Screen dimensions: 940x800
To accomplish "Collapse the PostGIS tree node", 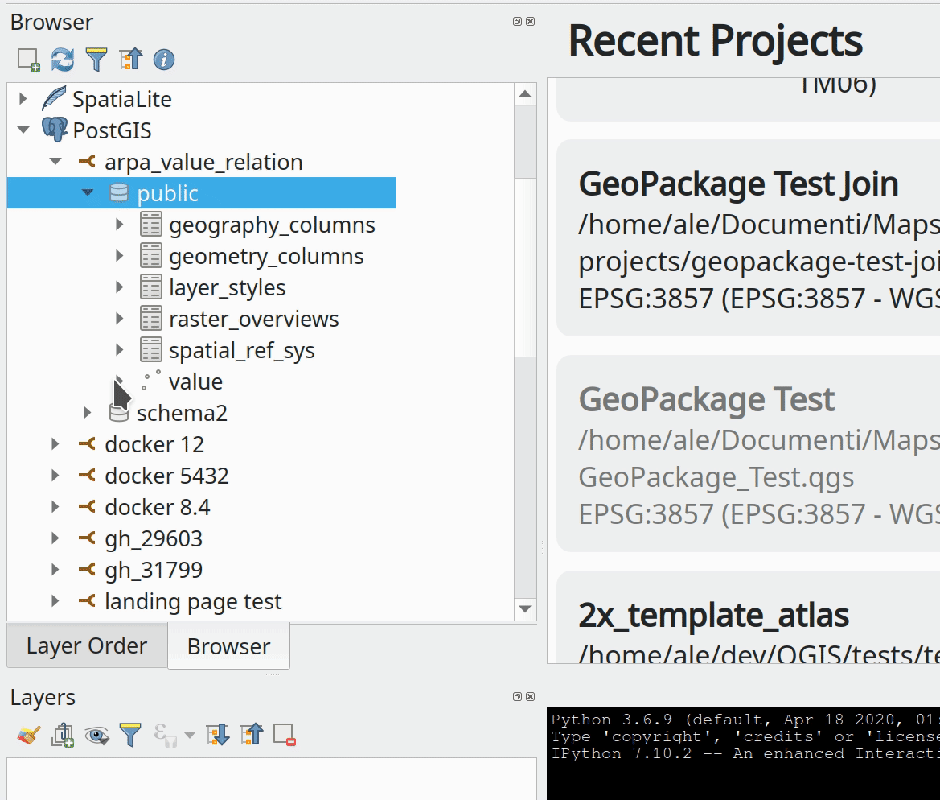I will click(x=24, y=131).
